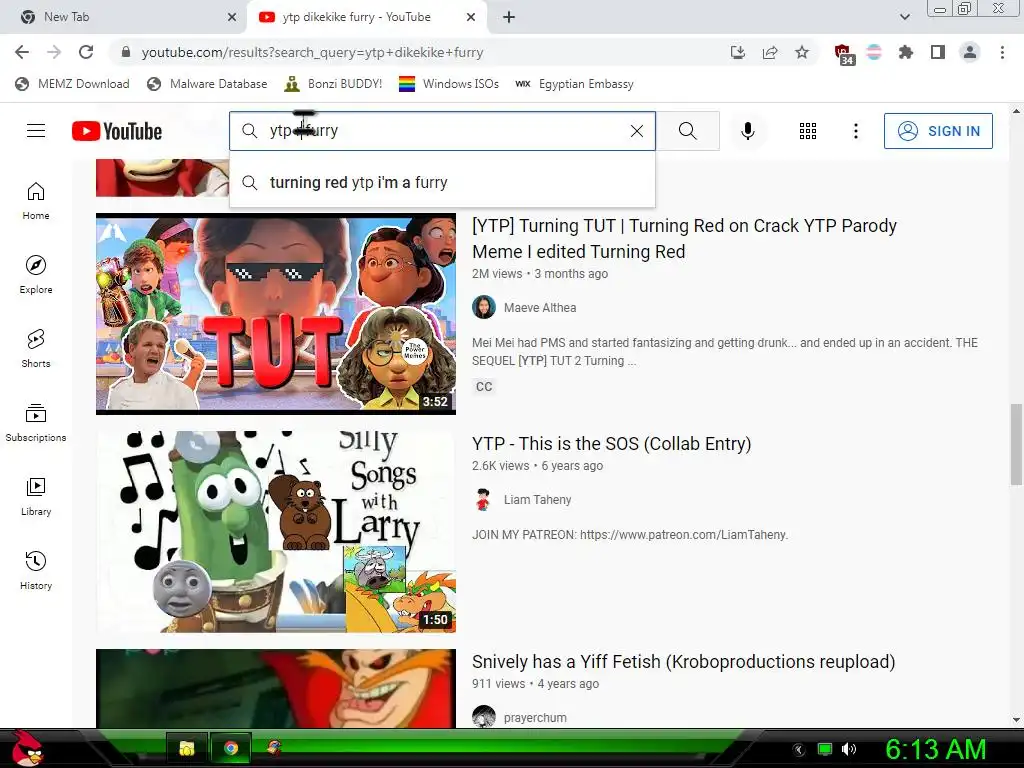Screen dimensions: 1024x768
Task: Clear the search box with X
Action: point(637,131)
